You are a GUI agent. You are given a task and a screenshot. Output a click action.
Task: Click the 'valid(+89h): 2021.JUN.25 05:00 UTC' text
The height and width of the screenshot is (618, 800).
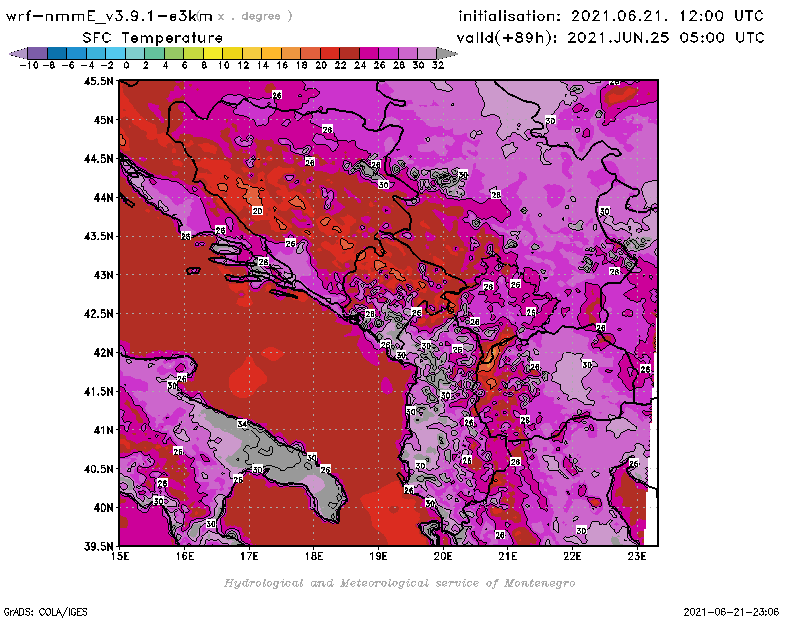(x=610, y=38)
